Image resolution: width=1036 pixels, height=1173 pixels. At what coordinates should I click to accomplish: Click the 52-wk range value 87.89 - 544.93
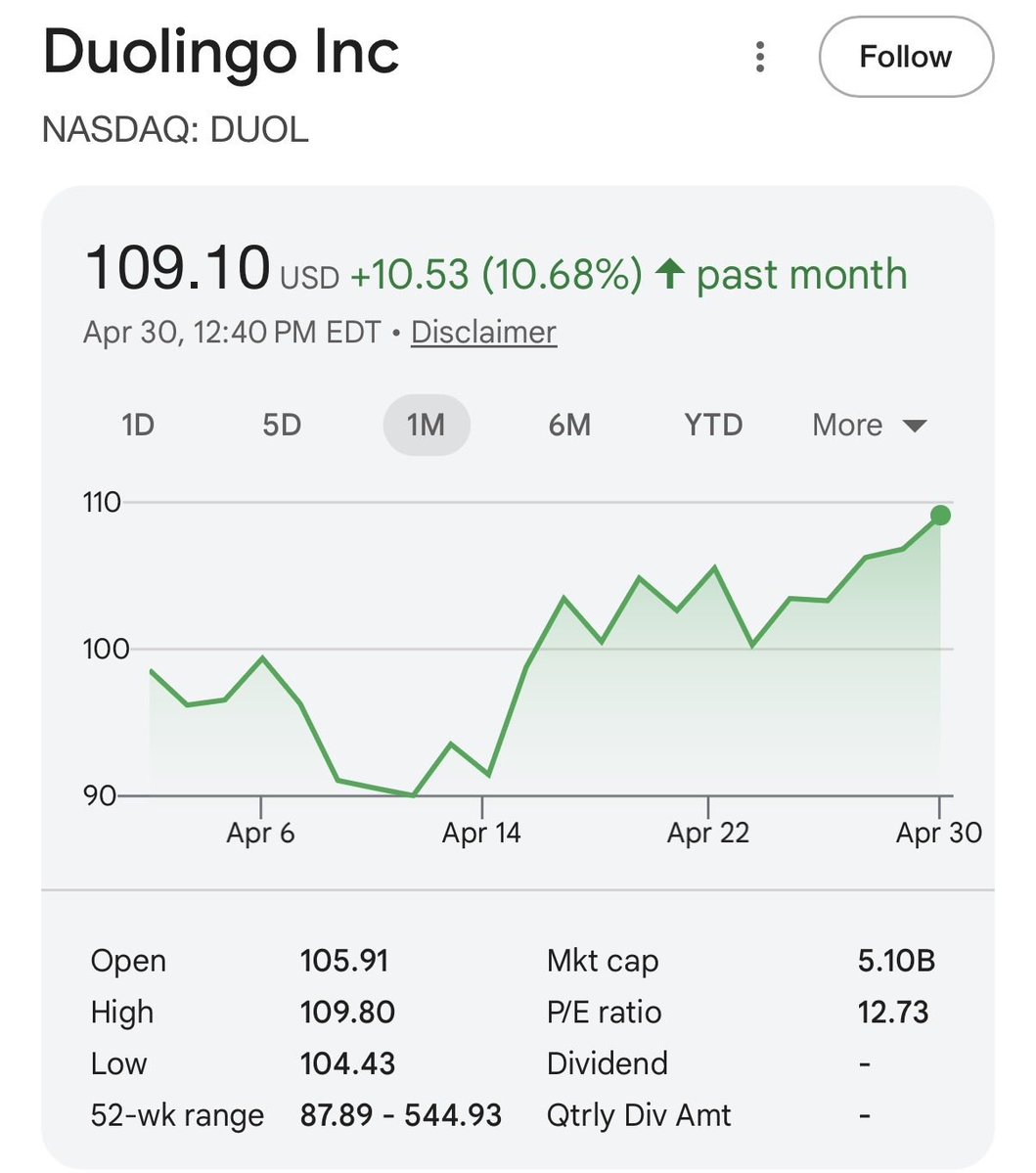(x=401, y=1115)
